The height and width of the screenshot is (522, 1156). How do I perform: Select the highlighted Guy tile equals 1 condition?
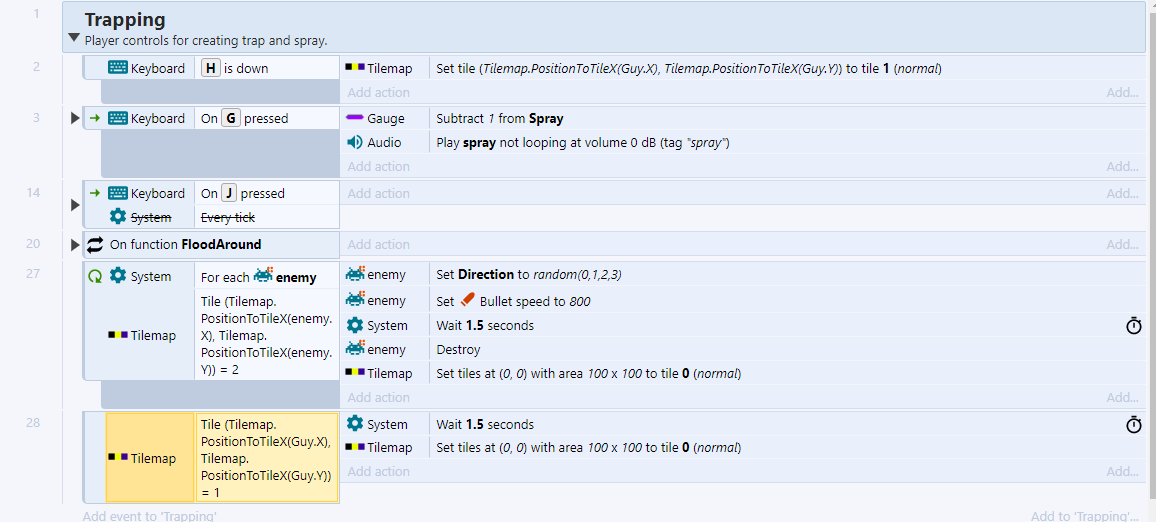pos(267,458)
